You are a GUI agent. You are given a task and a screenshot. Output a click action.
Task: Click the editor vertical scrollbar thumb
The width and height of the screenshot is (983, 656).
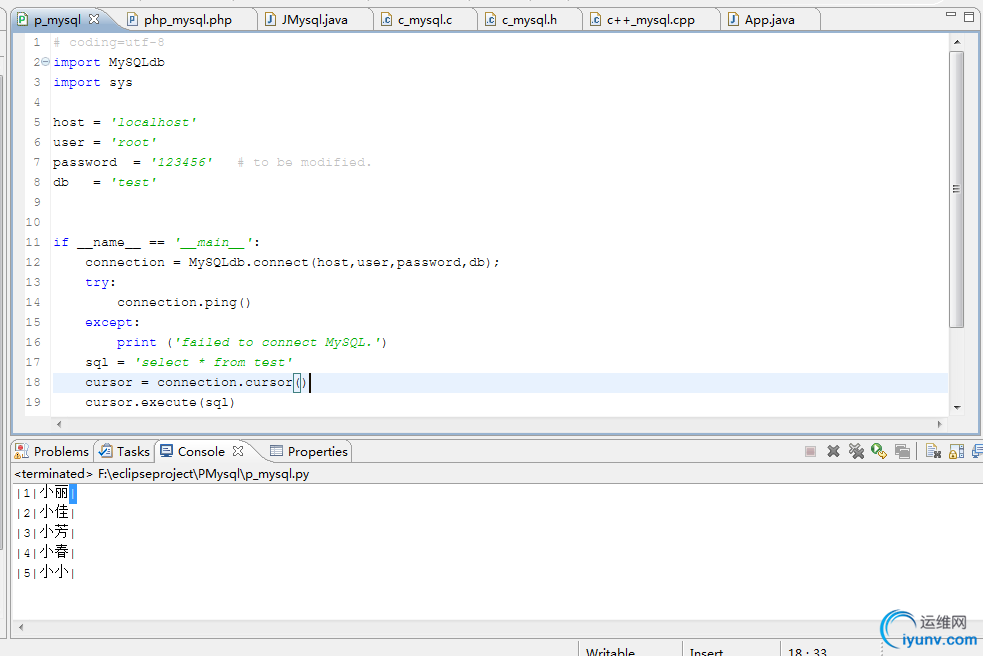956,189
